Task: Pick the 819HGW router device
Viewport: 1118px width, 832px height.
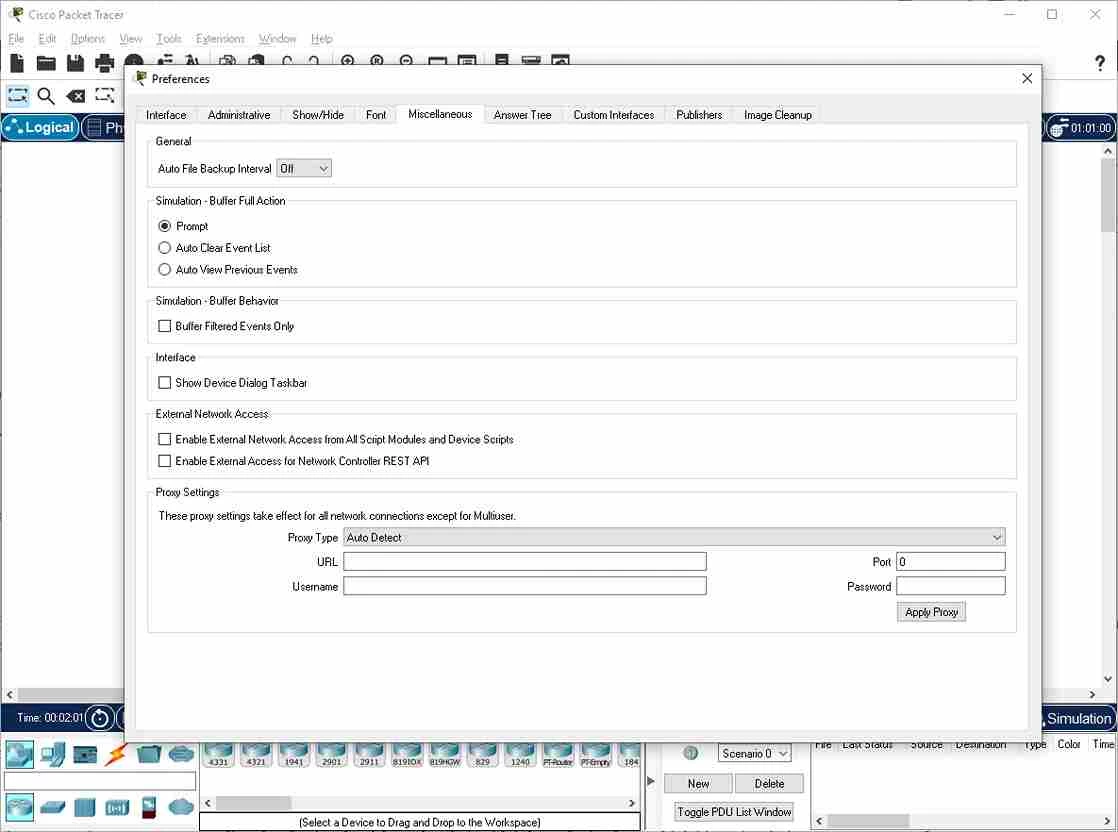Action: (445, 755)
